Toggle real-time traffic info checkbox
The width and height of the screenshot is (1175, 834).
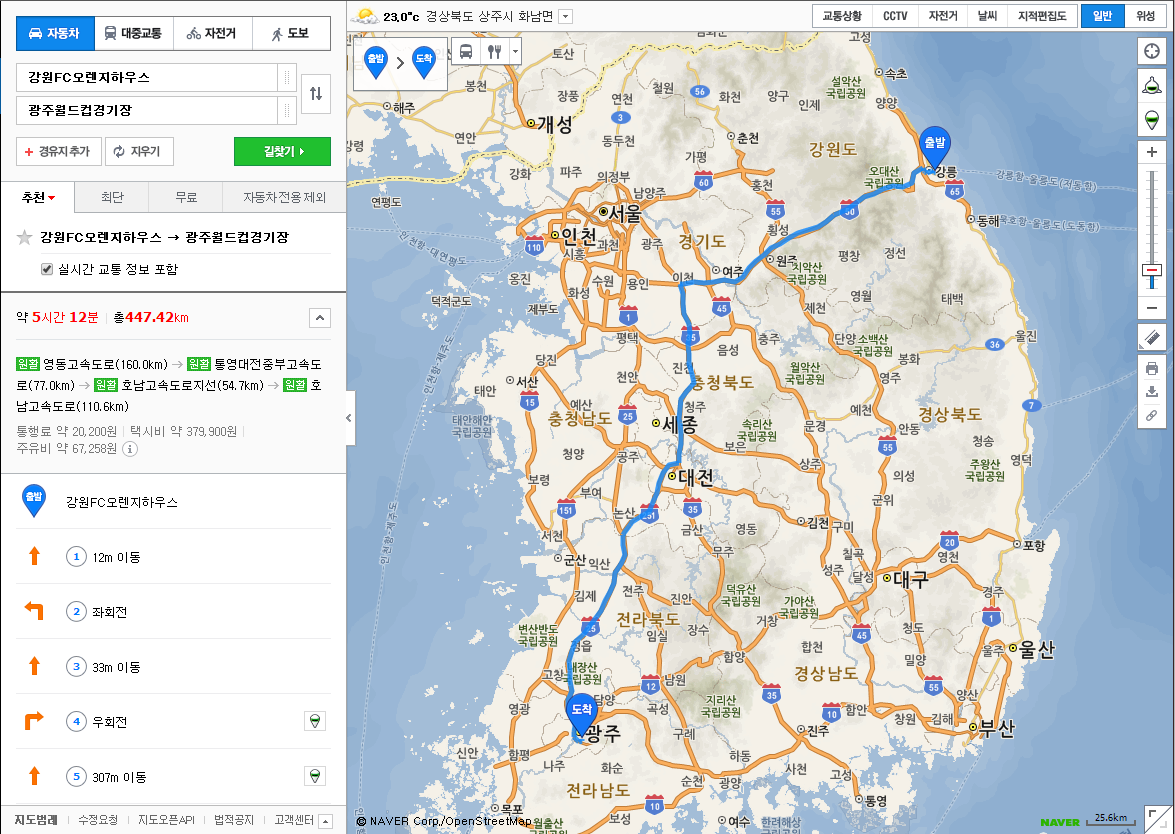pos(46,269)
